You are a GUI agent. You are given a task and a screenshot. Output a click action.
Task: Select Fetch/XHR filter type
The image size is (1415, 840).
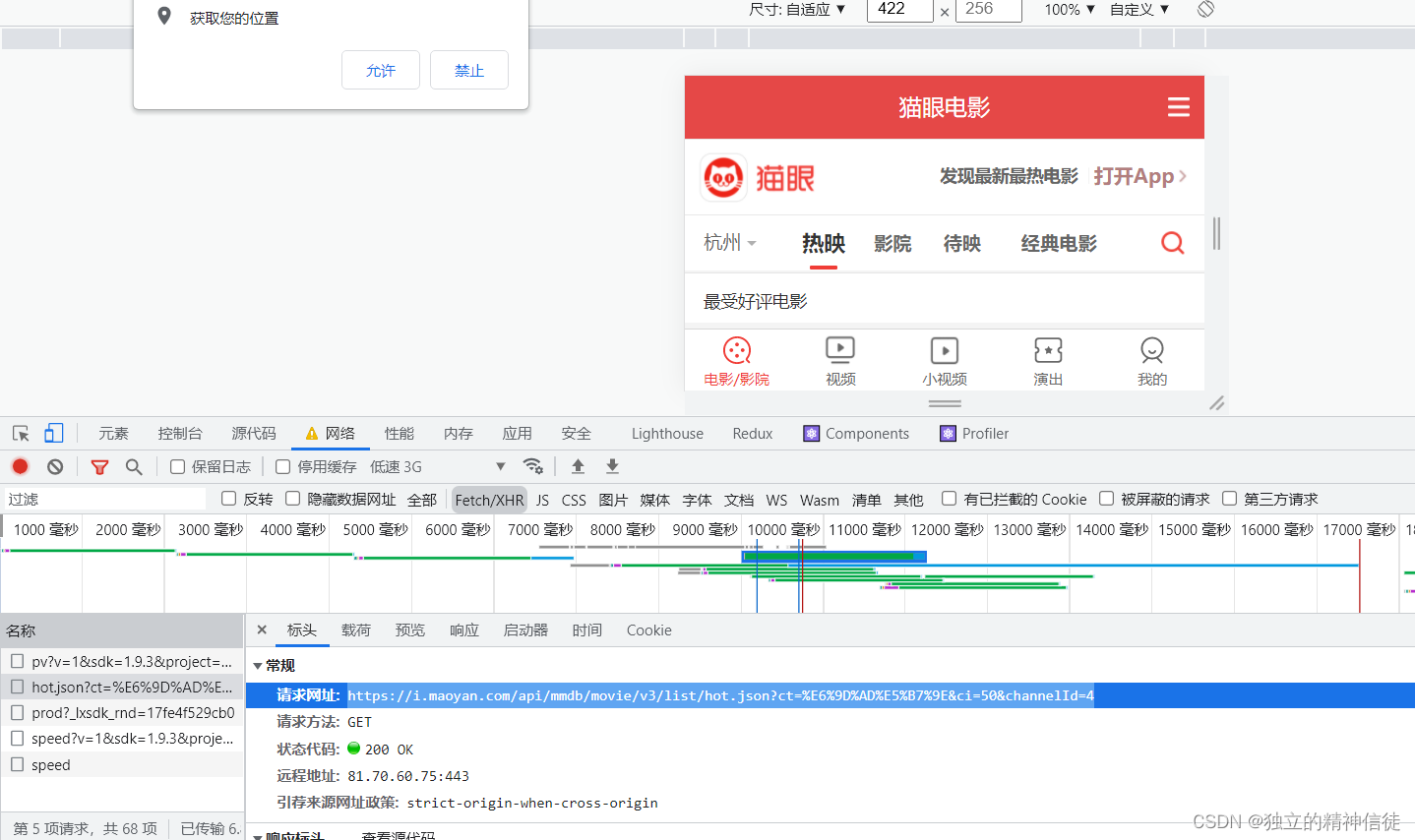coord(489,500)
